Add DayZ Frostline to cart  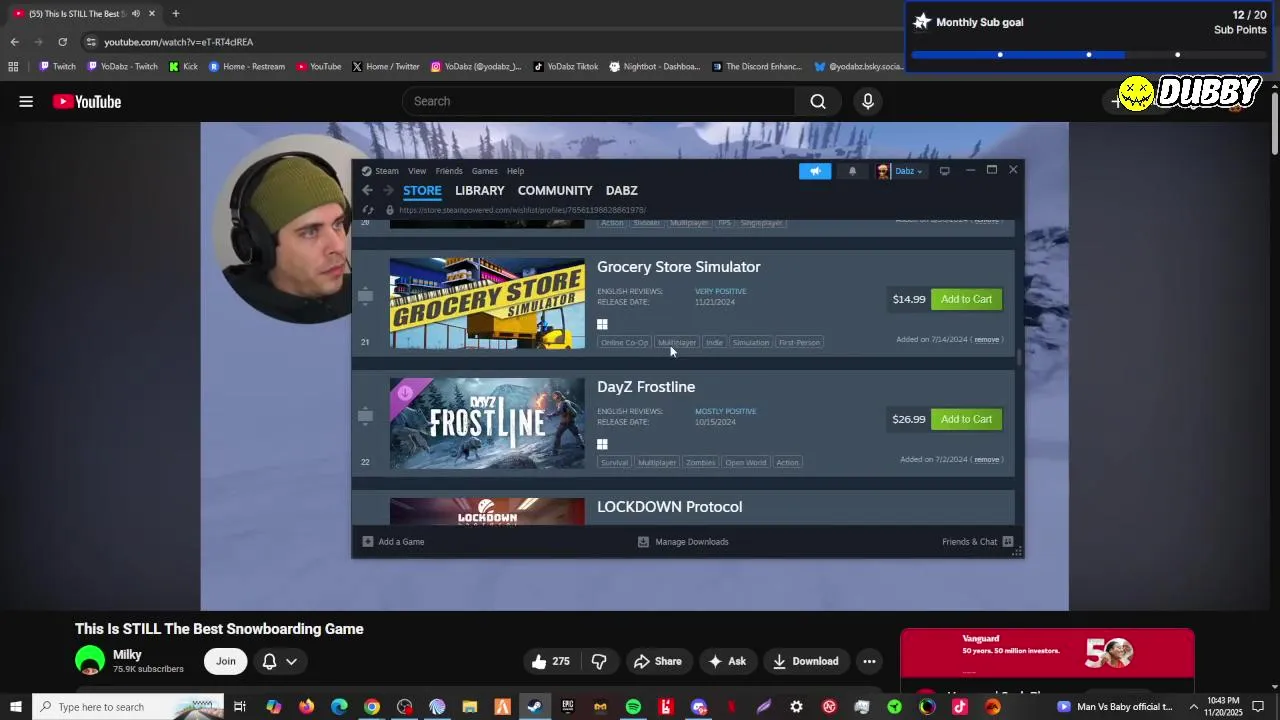tap(966, 419)
